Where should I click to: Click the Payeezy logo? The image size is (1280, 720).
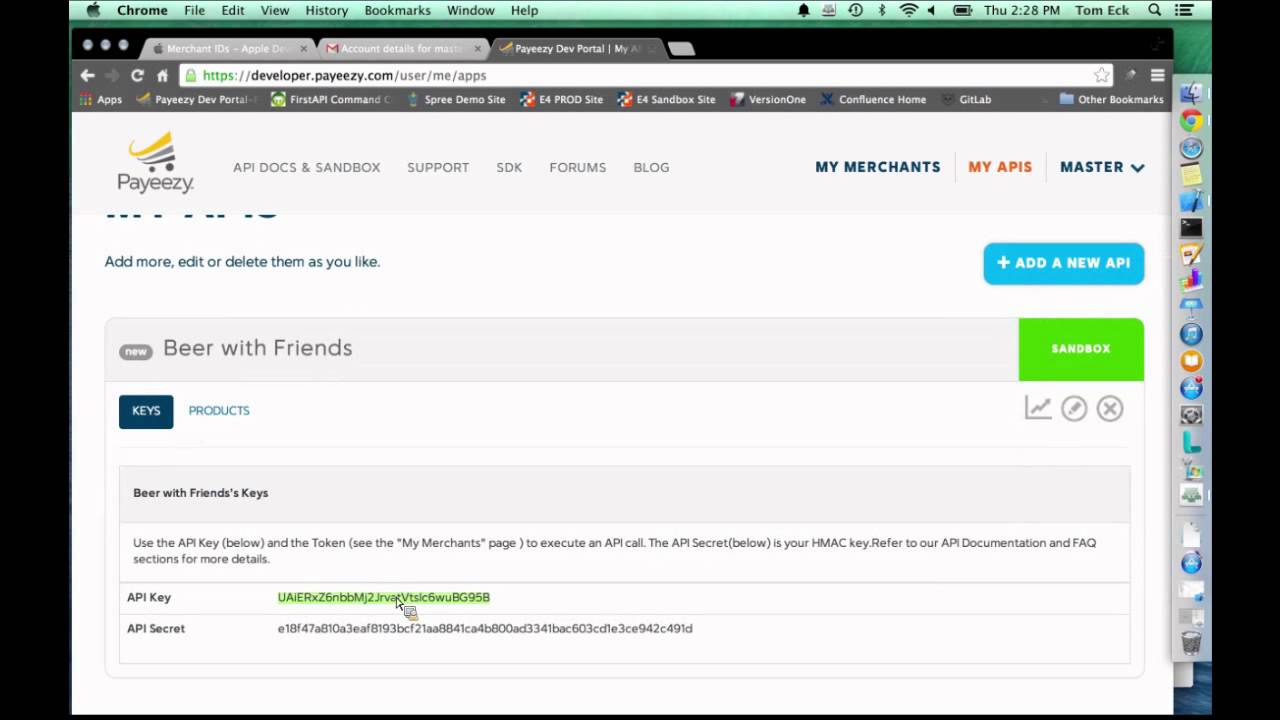pos(155,162)
